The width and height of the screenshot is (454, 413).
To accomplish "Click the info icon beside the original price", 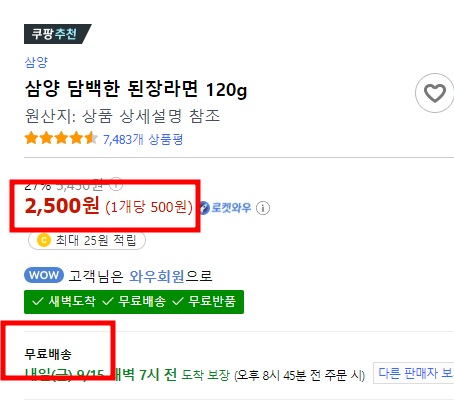I will tap(116, 183).
